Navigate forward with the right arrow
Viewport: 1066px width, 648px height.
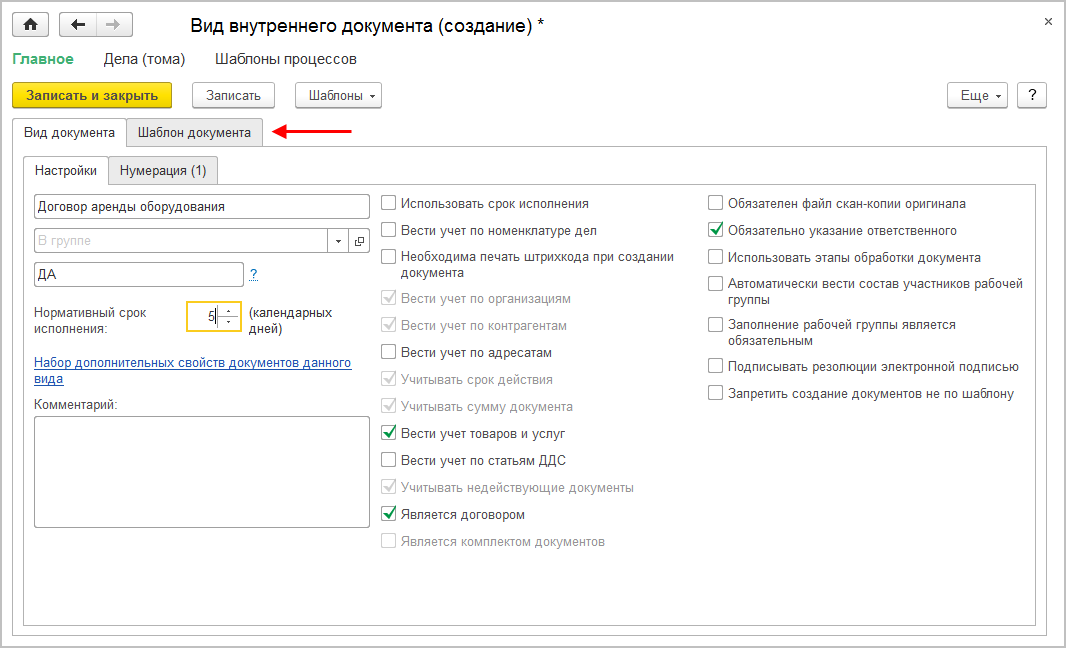point(113,25)
